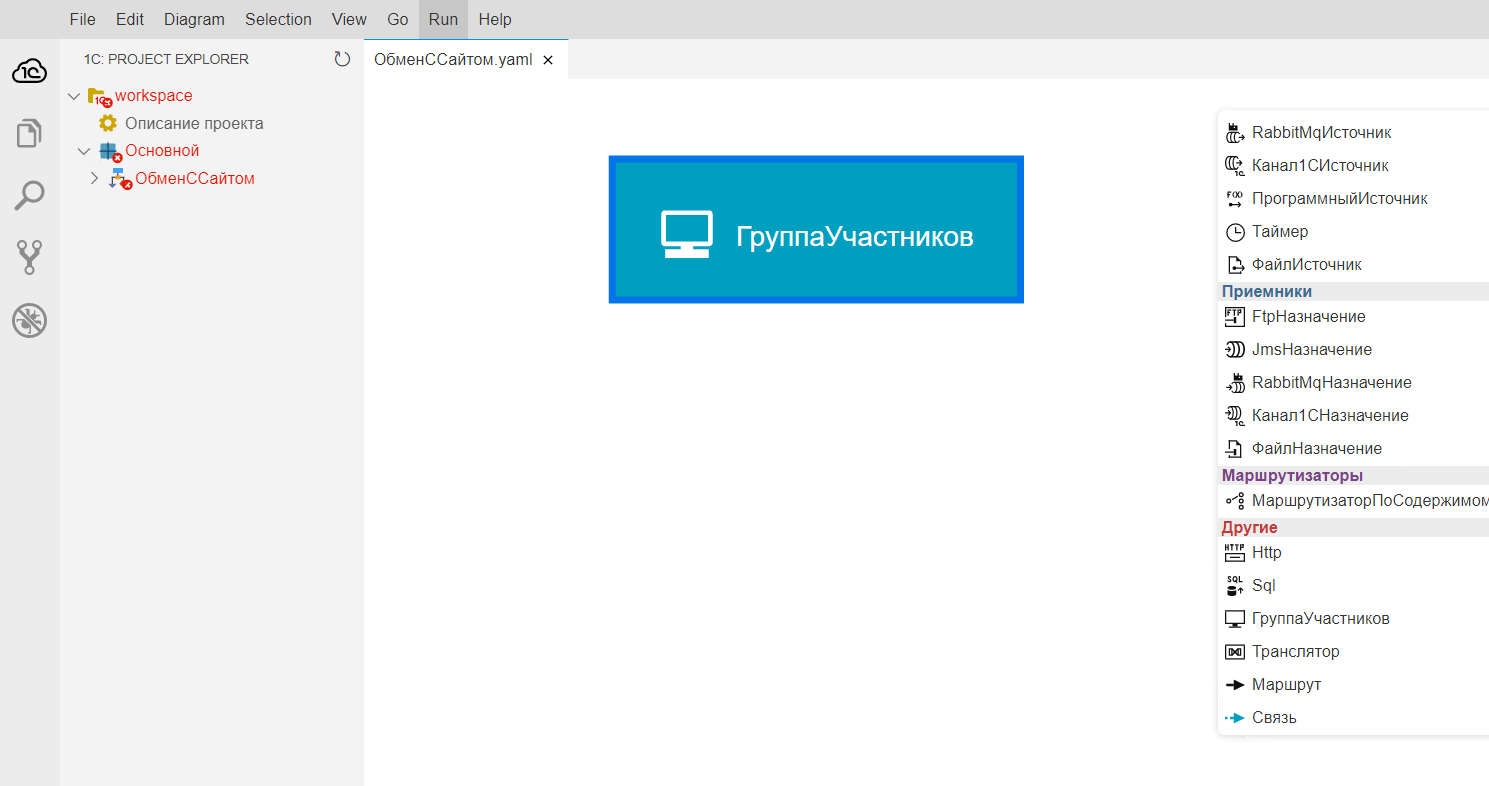Select ОбменССайтом in project tree
Viewport: 1489px width, 786px height.
coord(195,178)
